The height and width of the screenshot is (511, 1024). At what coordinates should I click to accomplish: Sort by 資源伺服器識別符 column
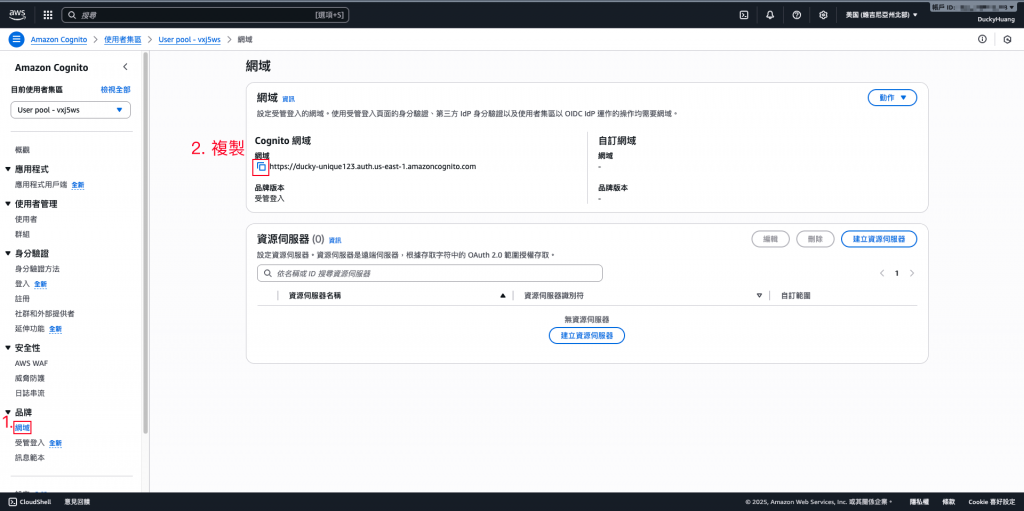click(760, 295)
